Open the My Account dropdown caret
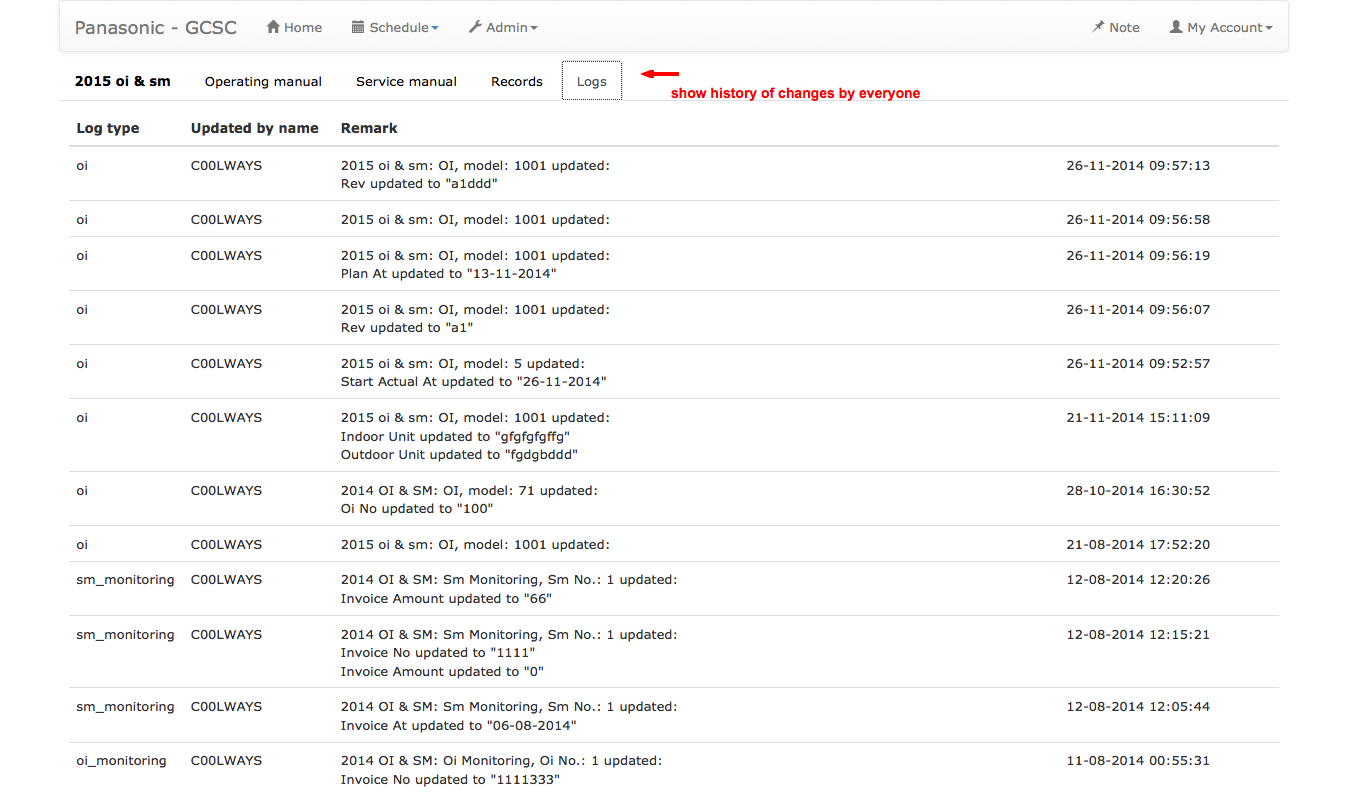The image size is (1347, 796). click(1269, 29)
